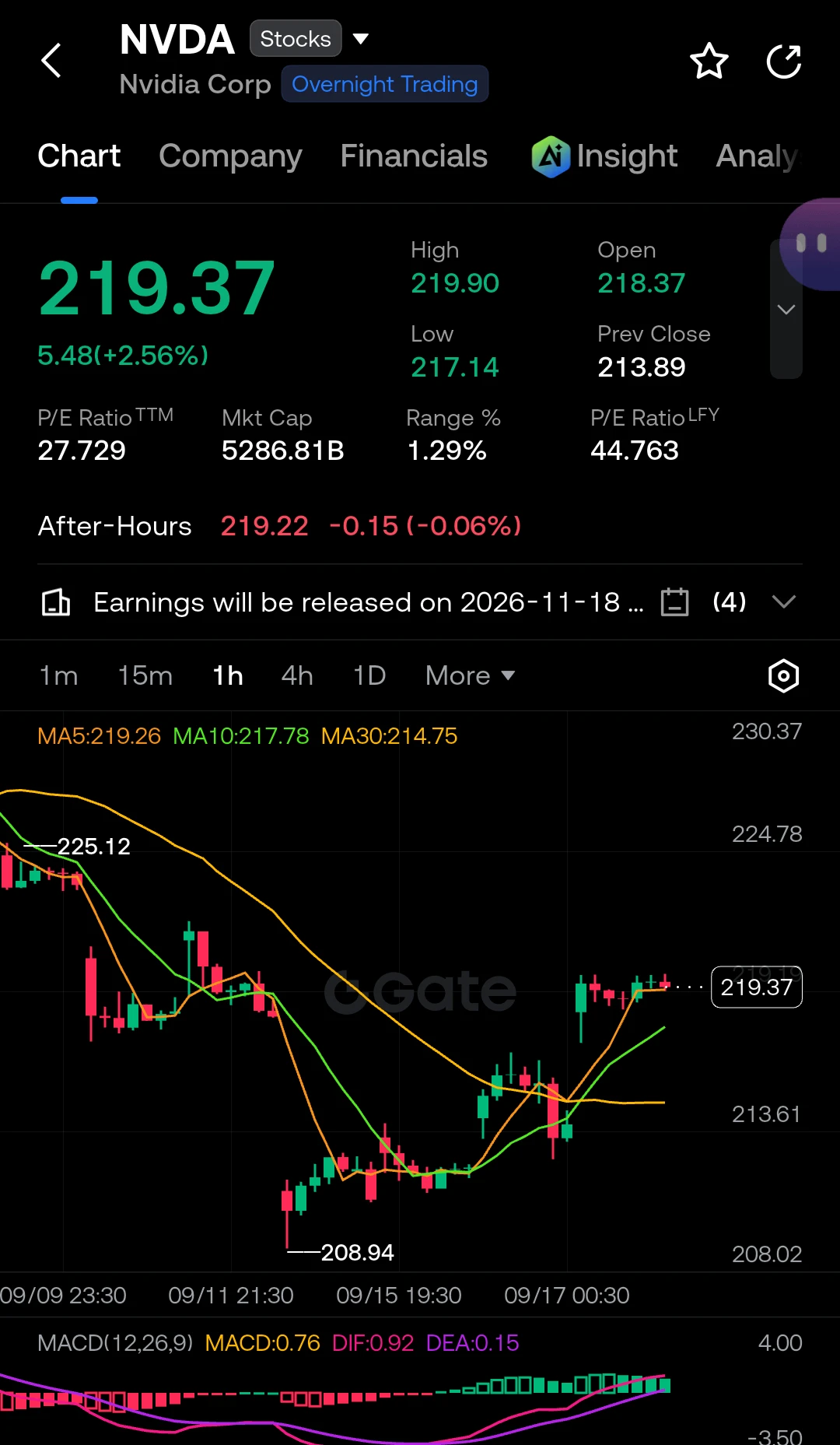Tap the large 219.37 price
Viewport: 840px width, 1445px height.
[156, 288]
